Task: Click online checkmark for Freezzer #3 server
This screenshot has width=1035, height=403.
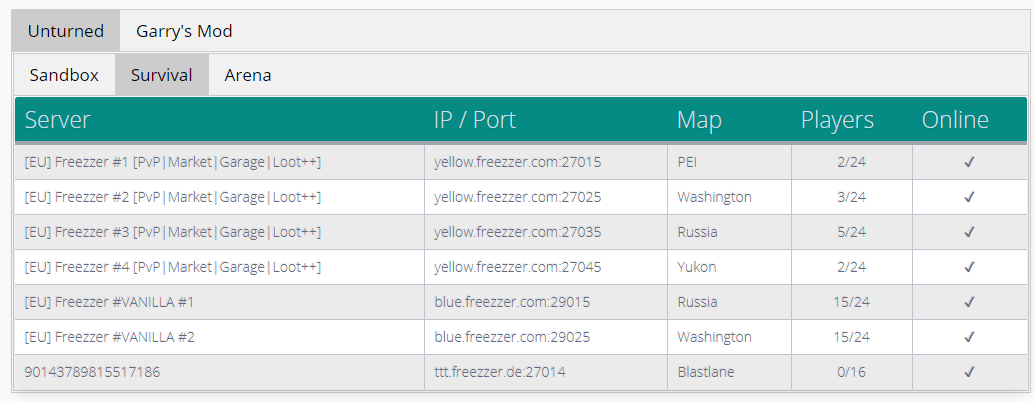Action: tap(969, 232)
